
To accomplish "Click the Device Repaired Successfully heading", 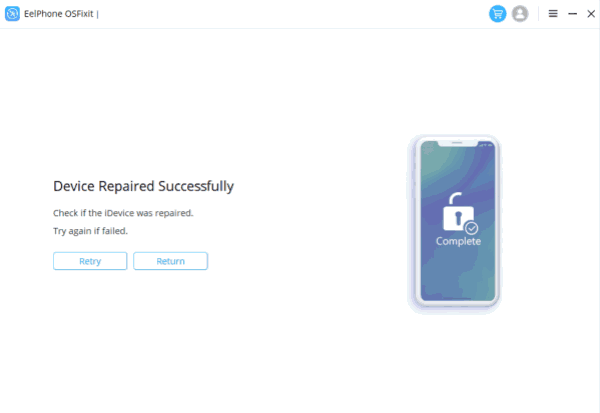I will tap(143, 186).
